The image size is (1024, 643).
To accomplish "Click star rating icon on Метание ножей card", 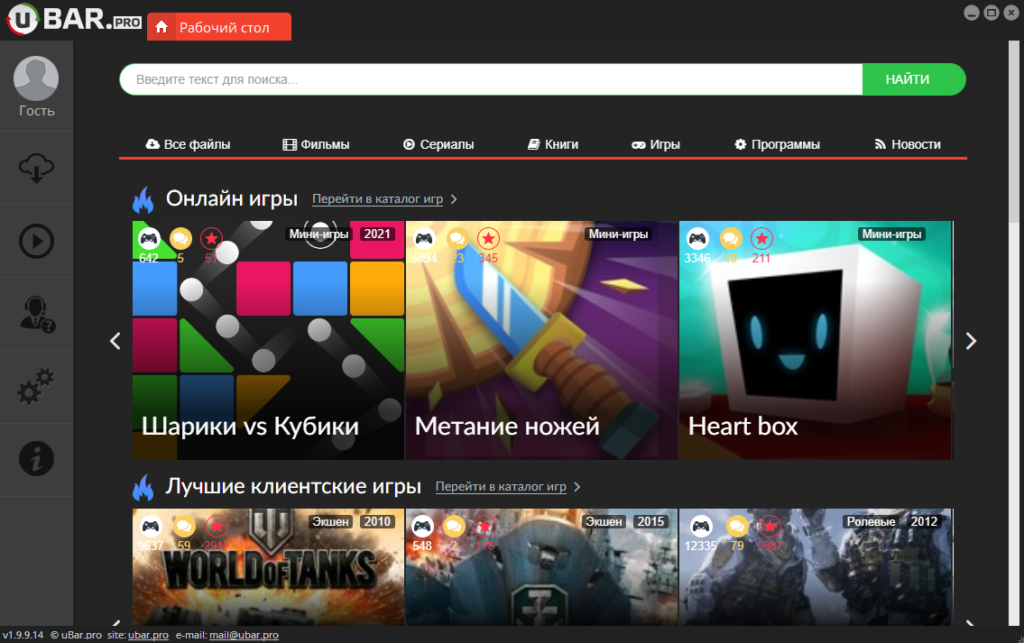I will 488,238.
